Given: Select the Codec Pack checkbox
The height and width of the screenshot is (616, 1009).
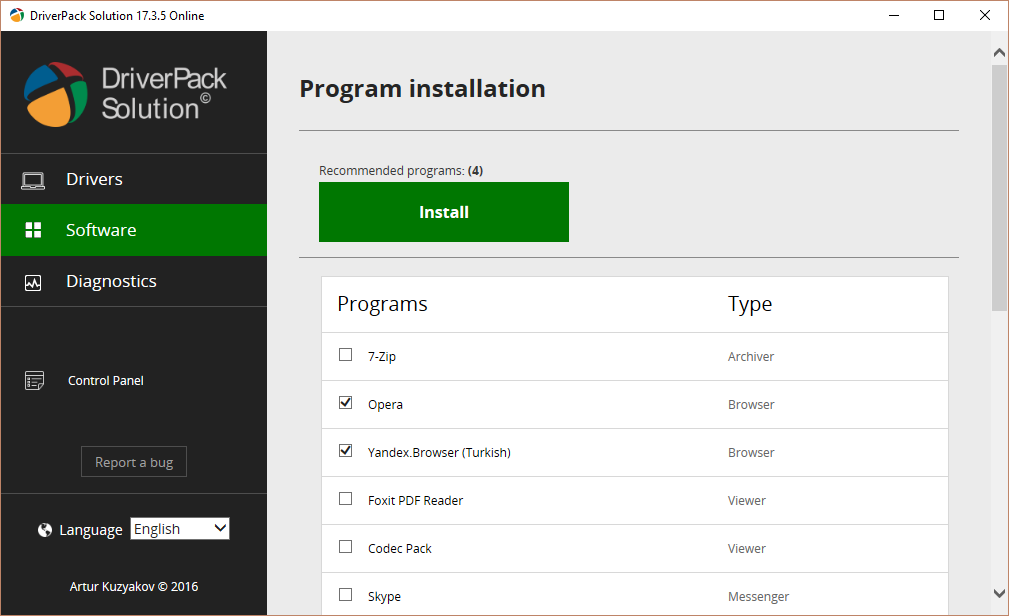Looking at the screenshot, I should (346, 547).
